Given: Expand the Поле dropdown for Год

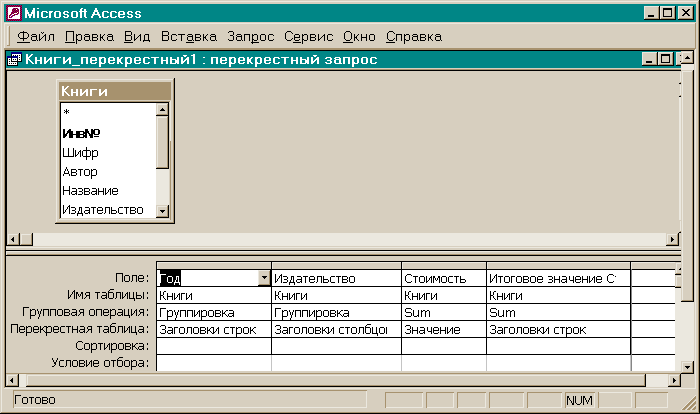Looking at the screenshot, I should coord(264,278).
